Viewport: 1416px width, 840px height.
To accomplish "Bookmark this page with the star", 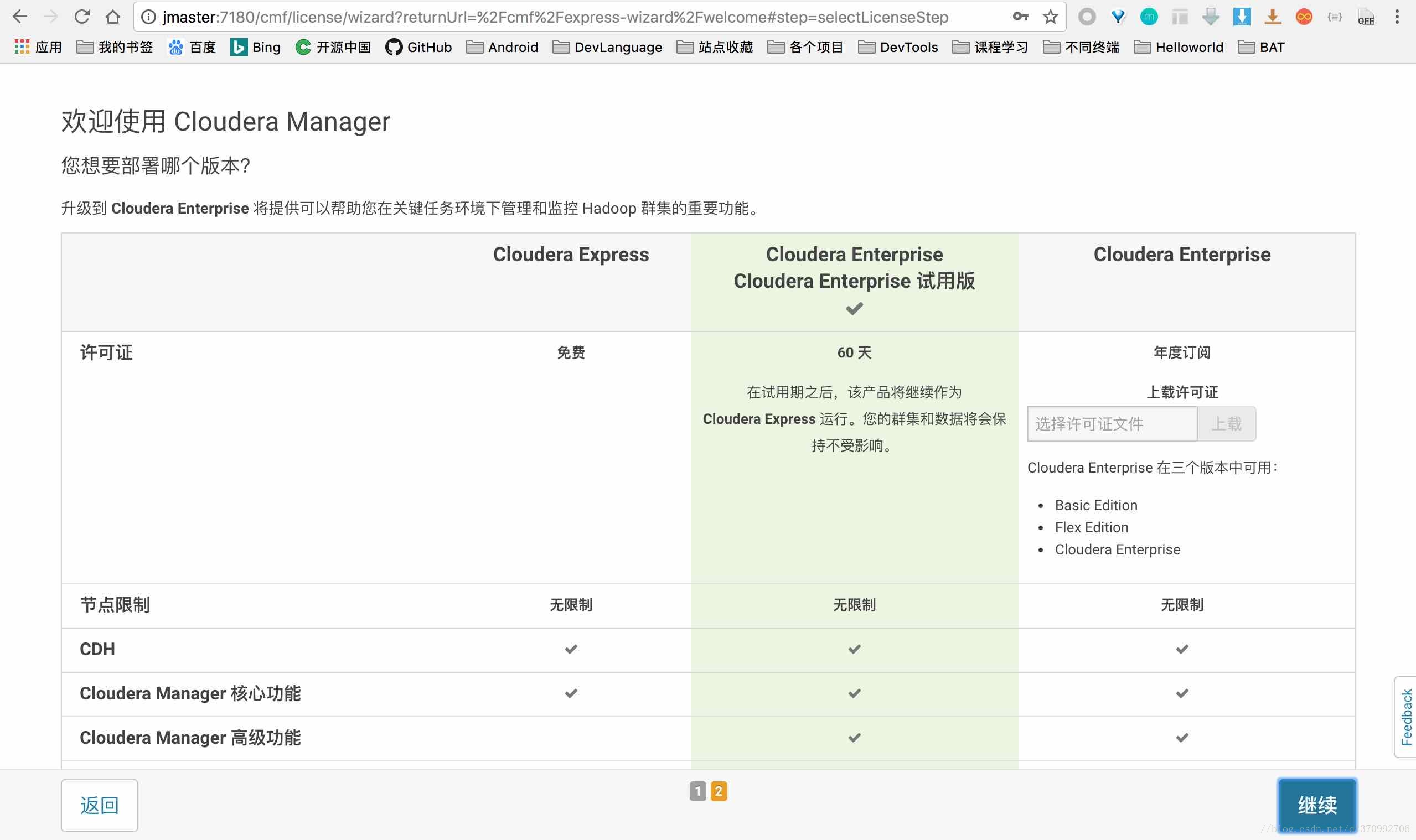I will click(1050, 17).
